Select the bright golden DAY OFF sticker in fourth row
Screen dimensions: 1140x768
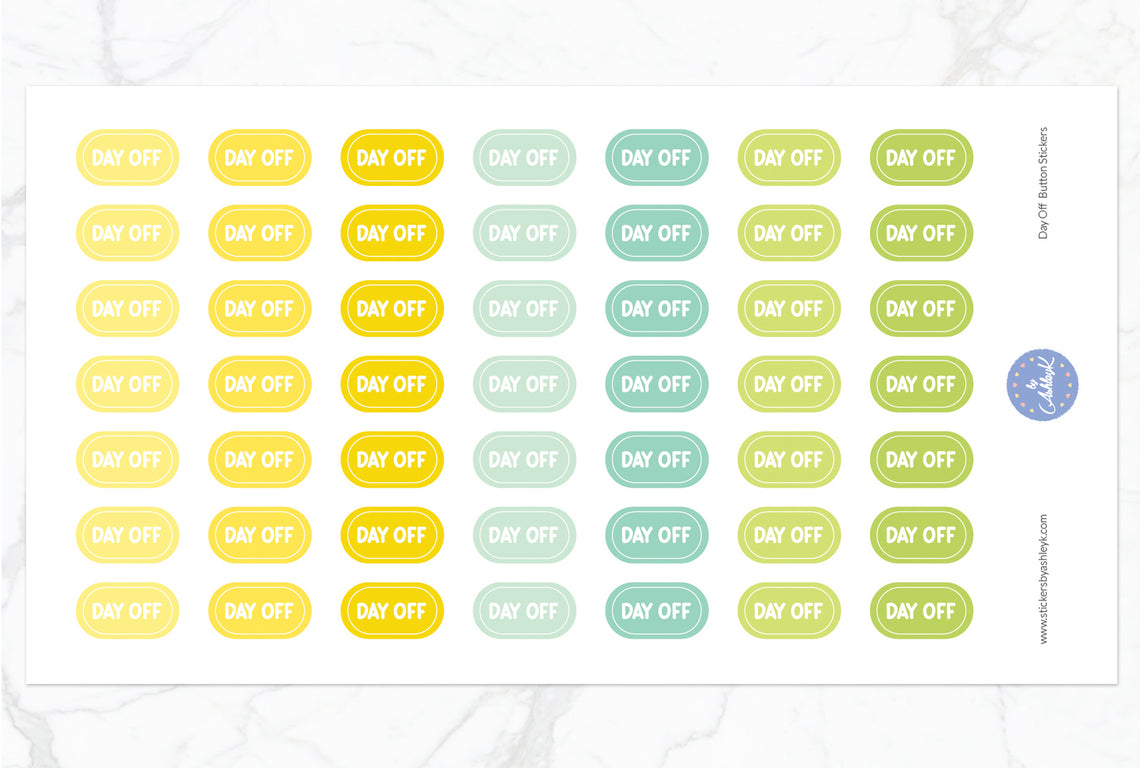(x=392, y=384)
